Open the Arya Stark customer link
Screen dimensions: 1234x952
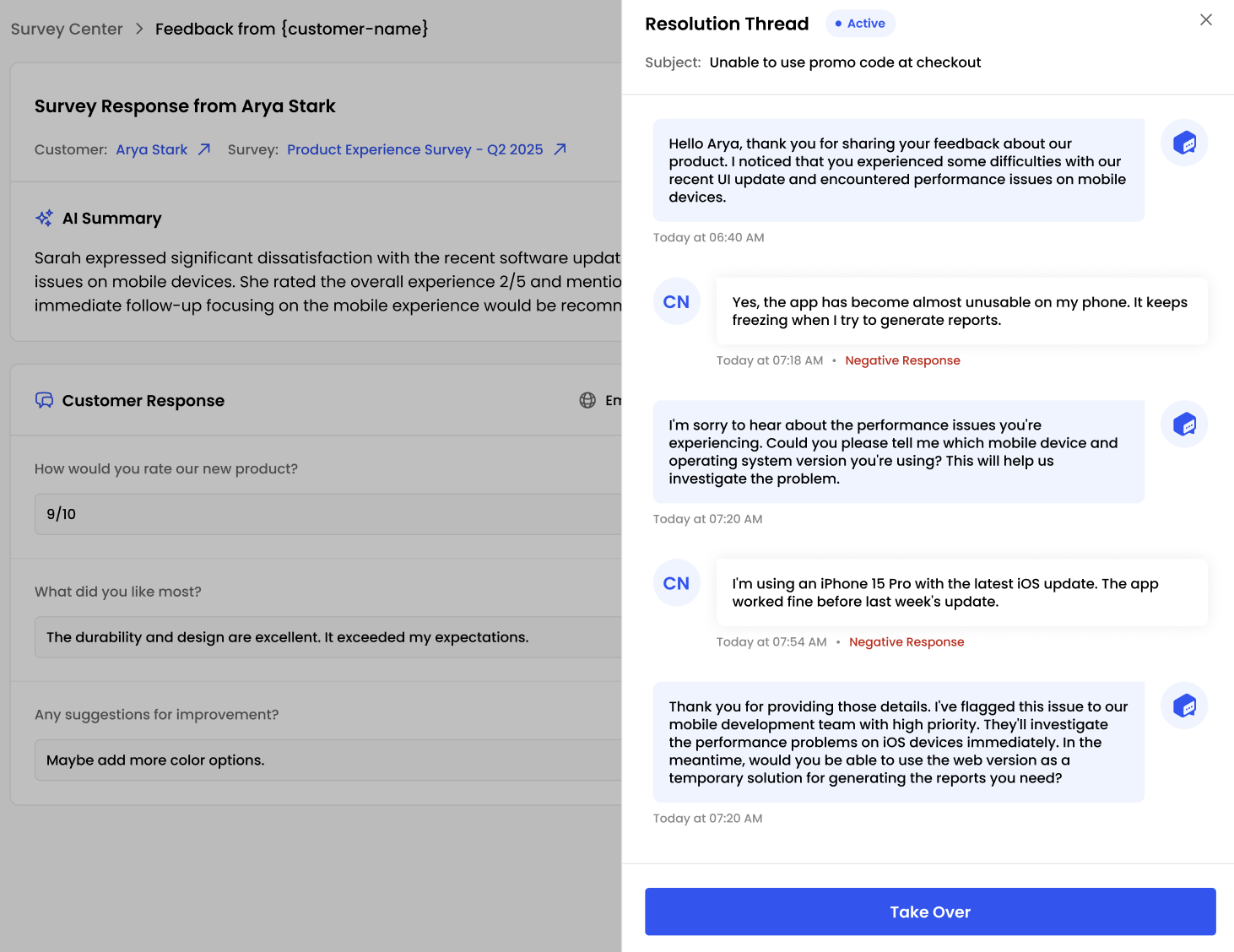pyautogui.click(x=152, y=149)
